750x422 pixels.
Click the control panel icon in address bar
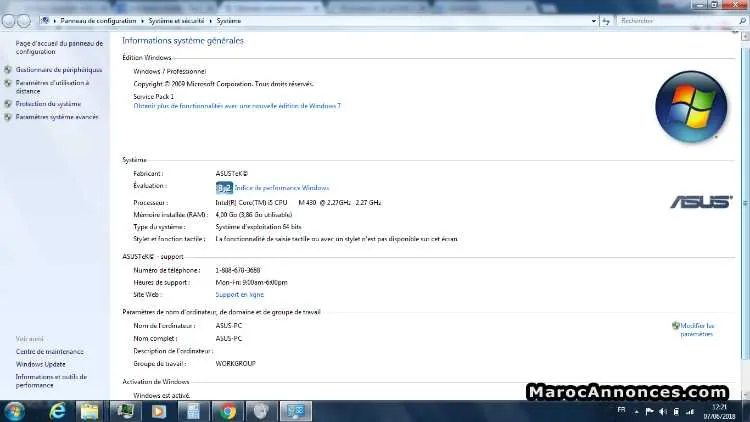(x=44, y=21)
